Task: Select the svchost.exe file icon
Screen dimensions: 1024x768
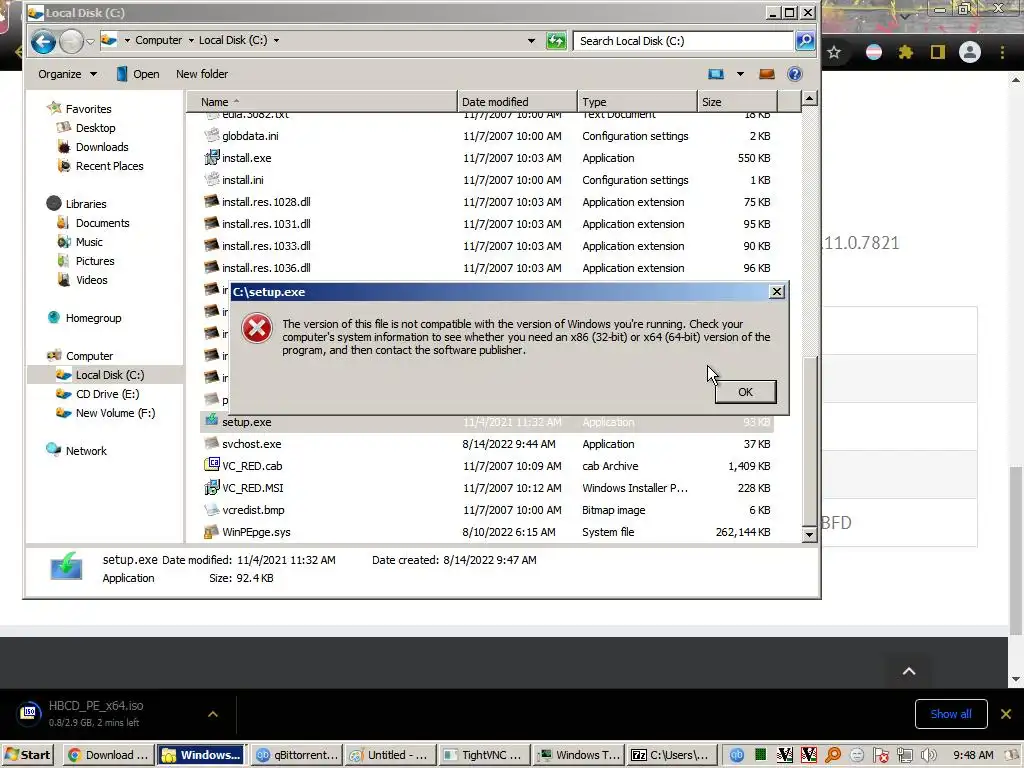Action: (x=211, y=443)
